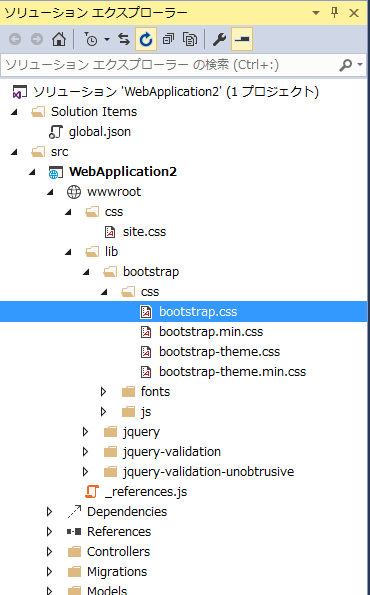Collapse the WebApplication2 project node
This screenshot has height=595, width=370.
[33, 172]
